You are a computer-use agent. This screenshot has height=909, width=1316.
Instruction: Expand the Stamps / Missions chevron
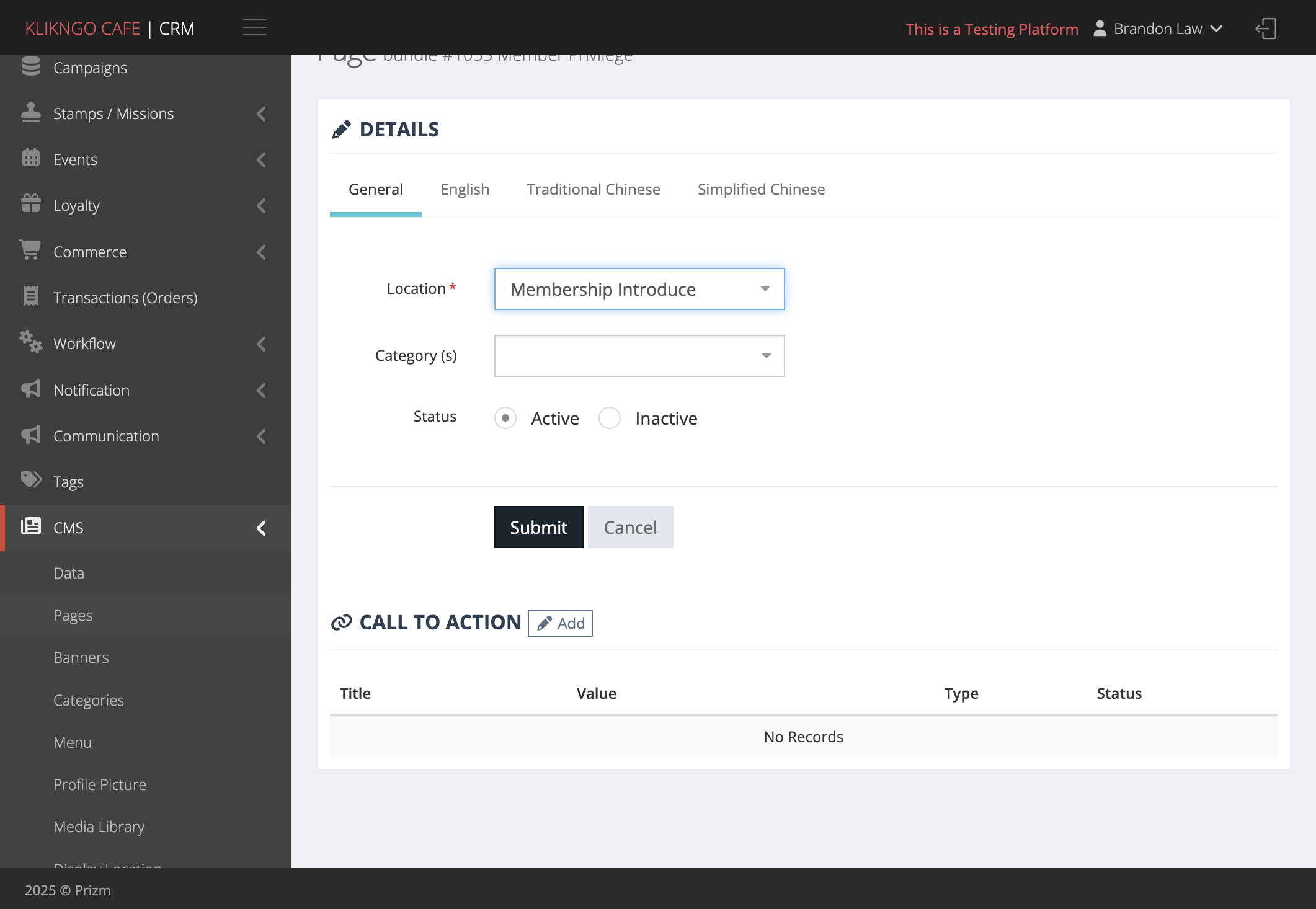click(261, 113)
